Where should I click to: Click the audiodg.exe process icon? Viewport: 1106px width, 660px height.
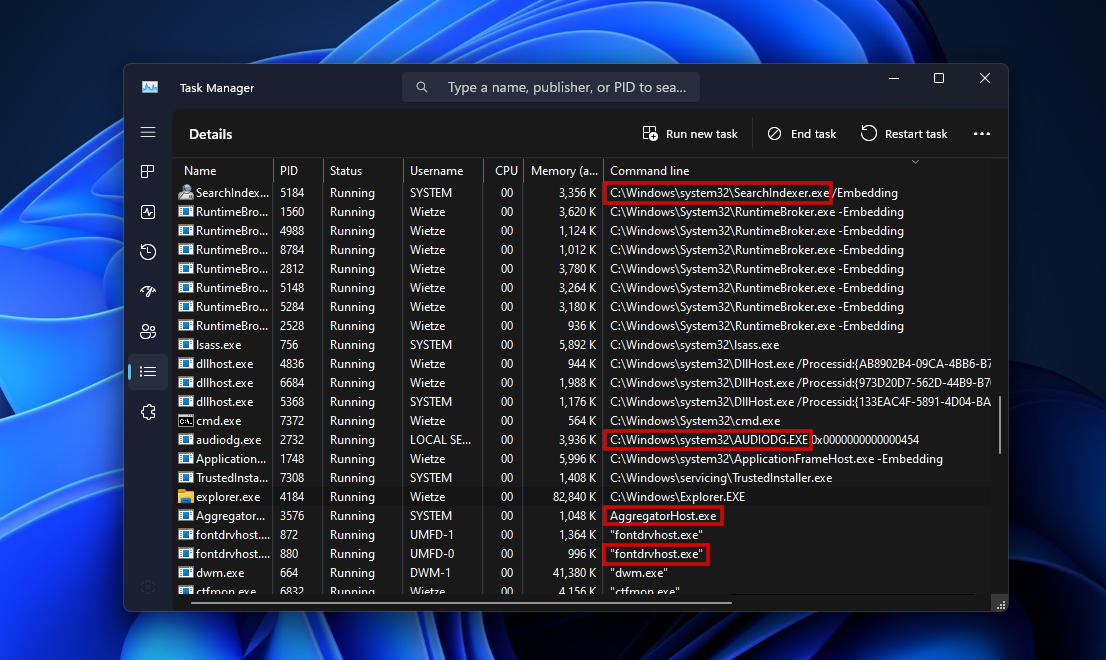point(186,439)
